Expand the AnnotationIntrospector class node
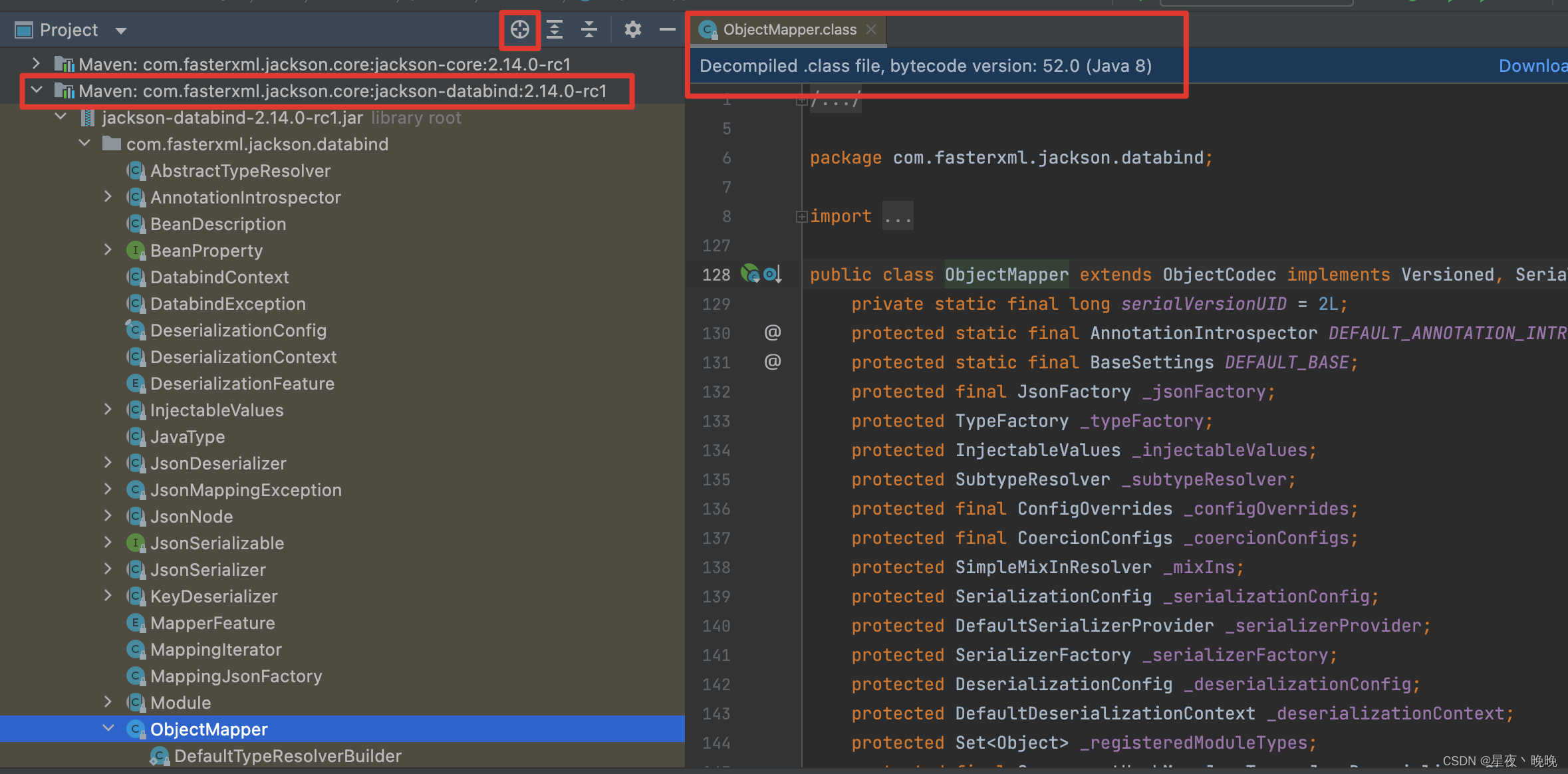1568x774 pixels. tap(108, 197)
